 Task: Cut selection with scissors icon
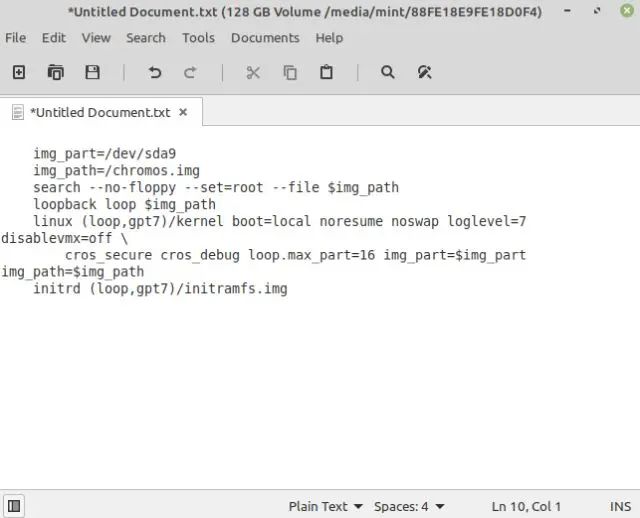click(253, 72)
